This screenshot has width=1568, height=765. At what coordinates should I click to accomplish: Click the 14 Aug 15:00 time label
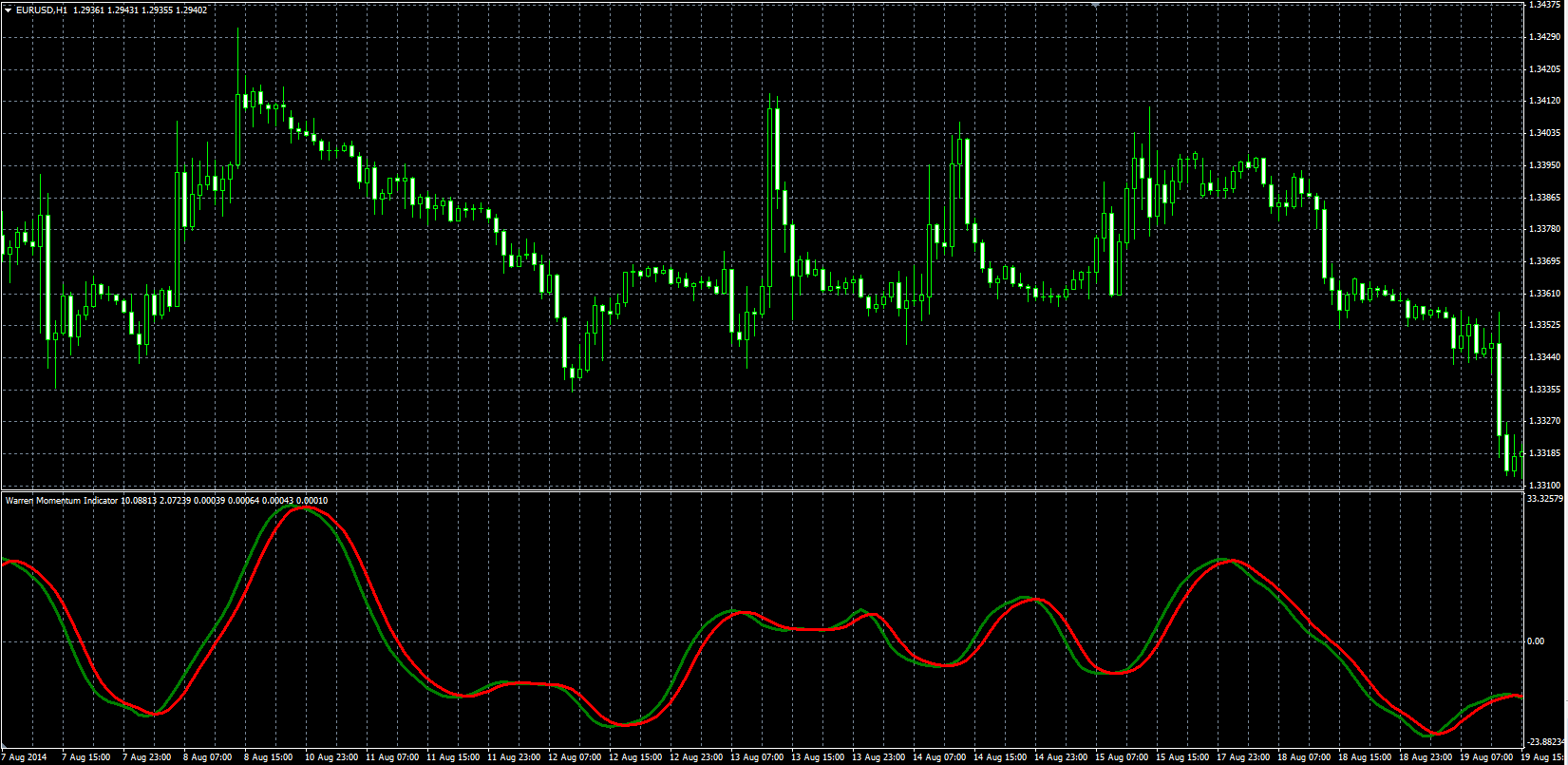pos(1000,758)
